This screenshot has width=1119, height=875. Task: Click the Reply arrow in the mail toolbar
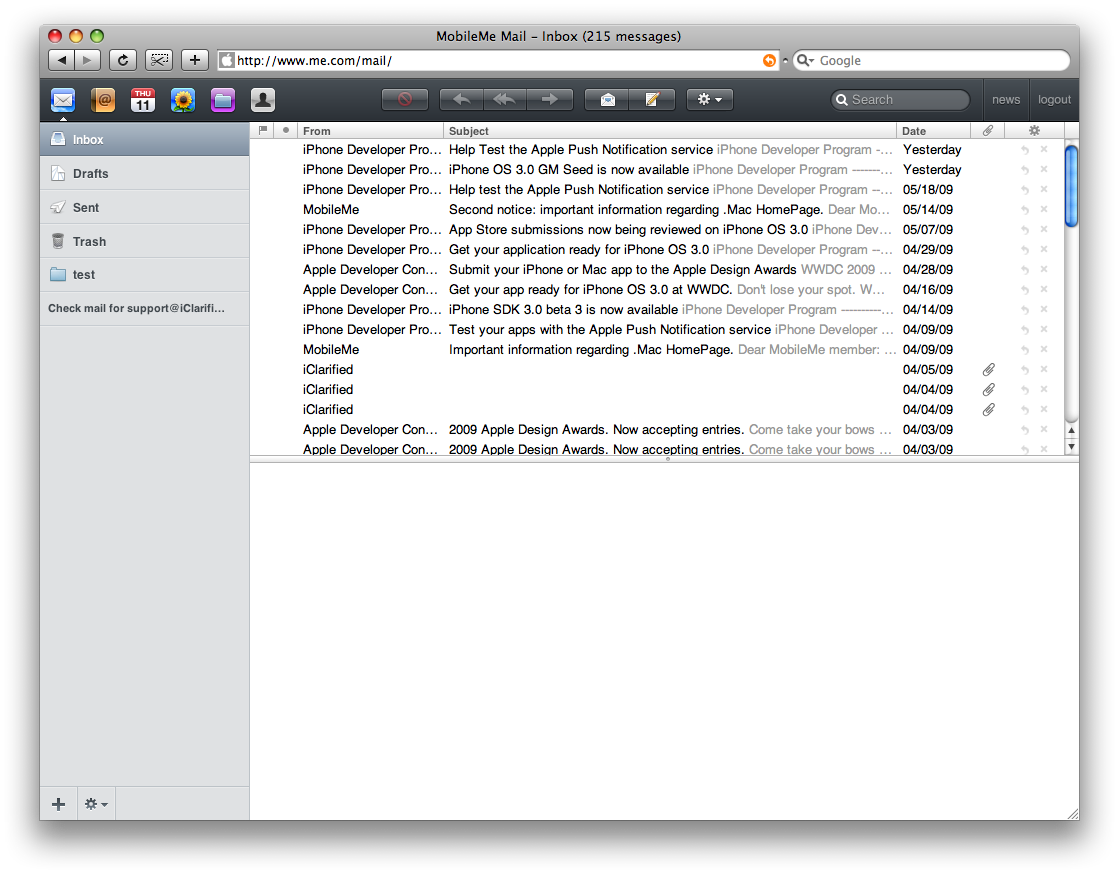pos(461,100)
